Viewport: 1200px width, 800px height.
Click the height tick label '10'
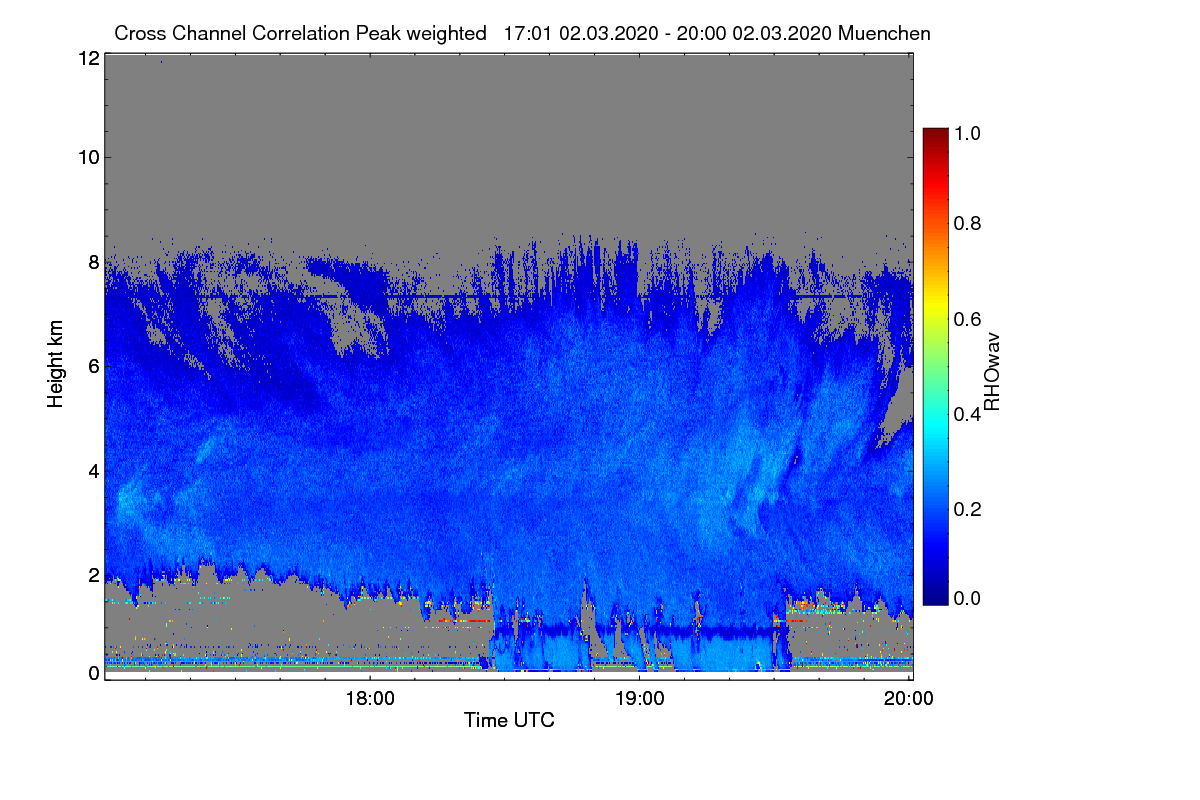87,157
